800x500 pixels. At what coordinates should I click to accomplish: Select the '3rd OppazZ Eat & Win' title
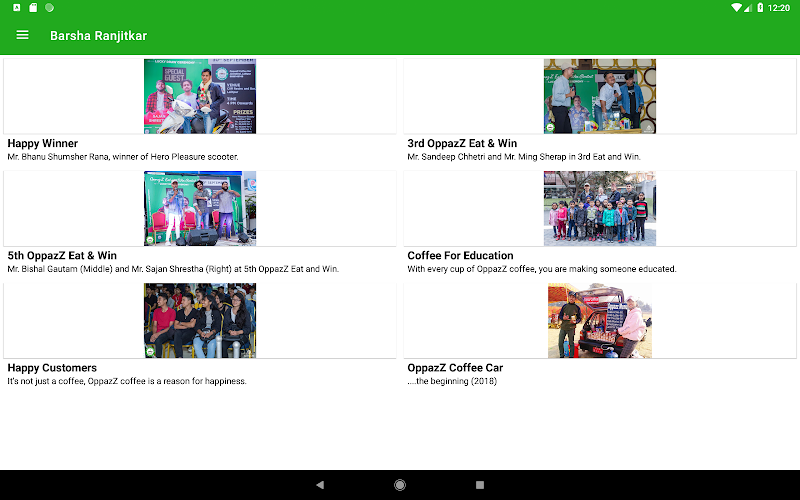462,143
